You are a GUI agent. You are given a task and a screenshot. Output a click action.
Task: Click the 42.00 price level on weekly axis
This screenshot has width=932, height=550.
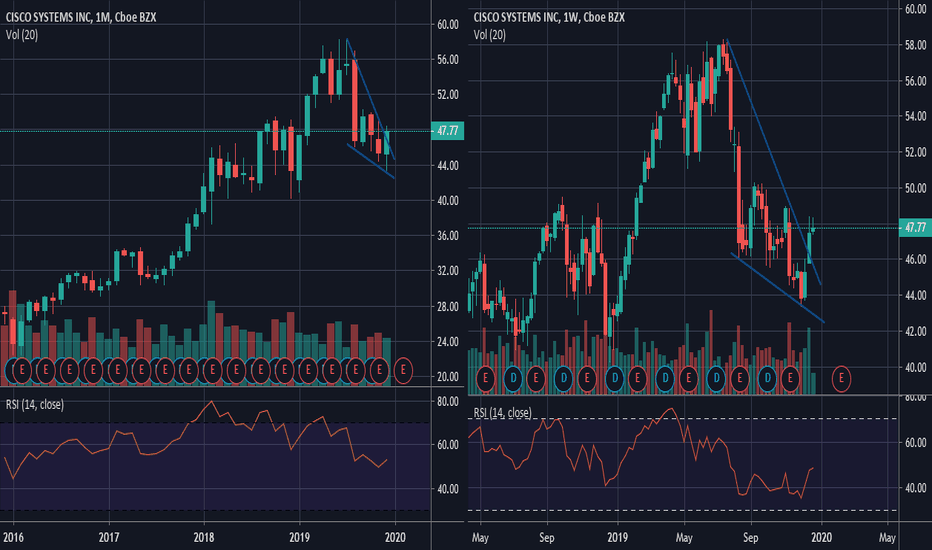coord(915,331)
